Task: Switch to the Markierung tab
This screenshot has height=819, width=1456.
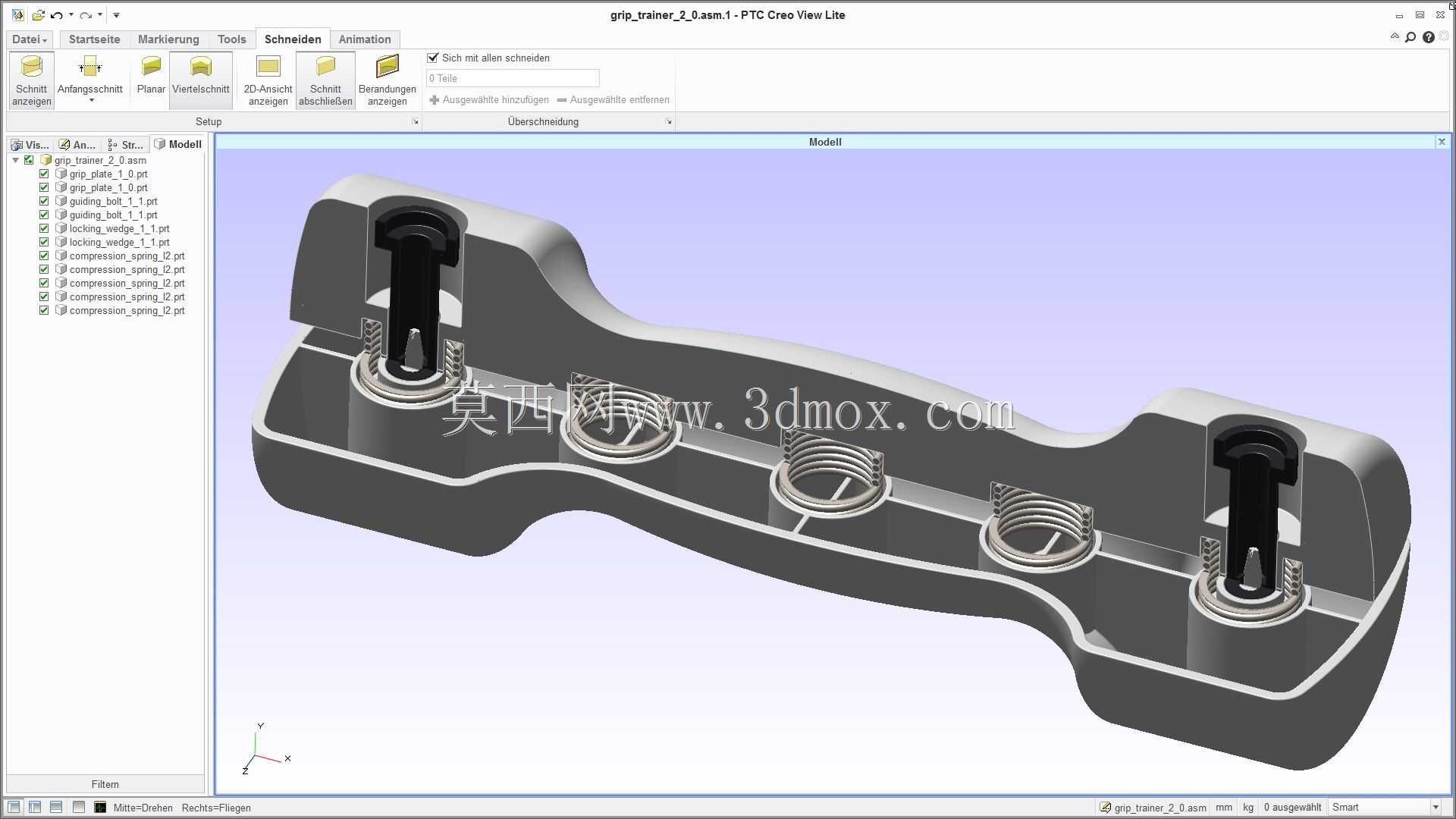Action: coord(168,39)
